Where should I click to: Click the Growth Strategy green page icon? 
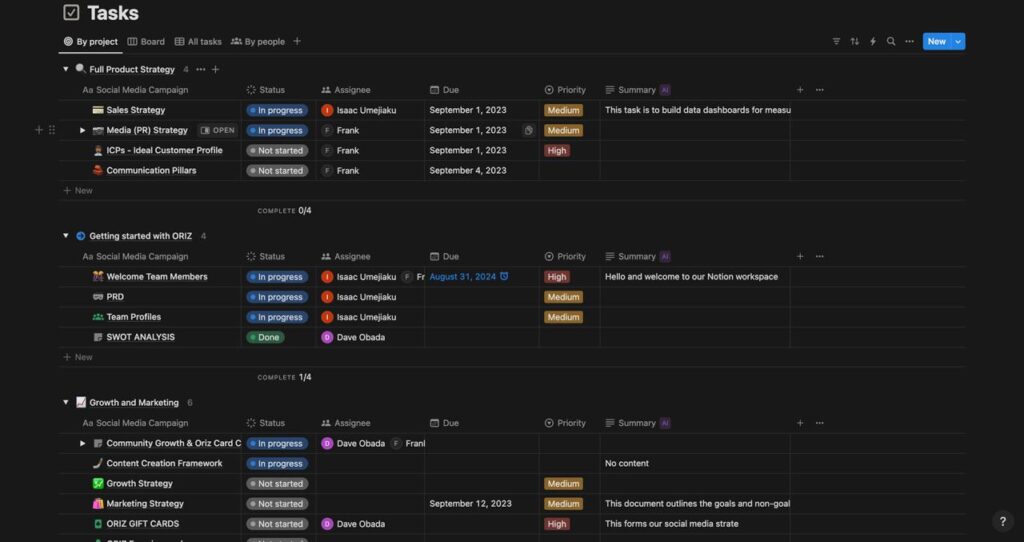point(98,483)
